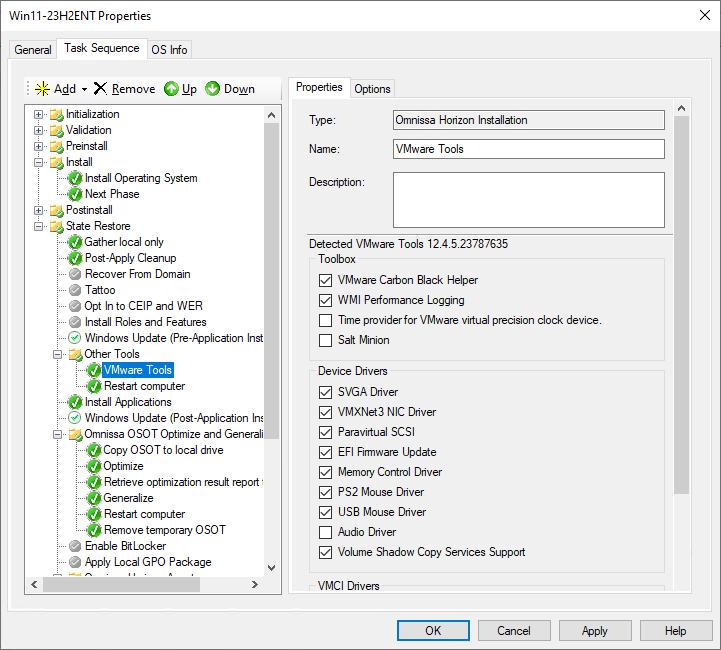Click the properties panel vertical scrollbar
This screenshot has height=650, width=721.
coord(682,300)
